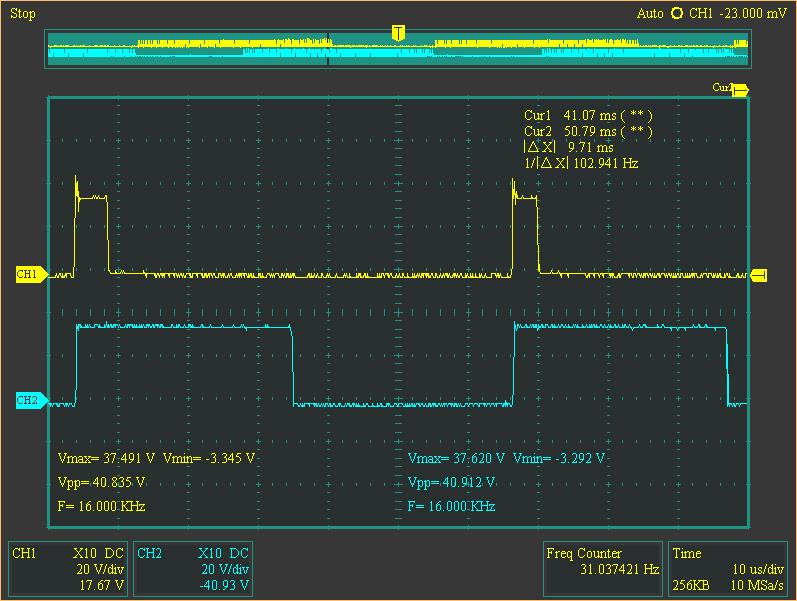Select the trigger position T marker
797x601 pixels.
(x=398, y=33)
